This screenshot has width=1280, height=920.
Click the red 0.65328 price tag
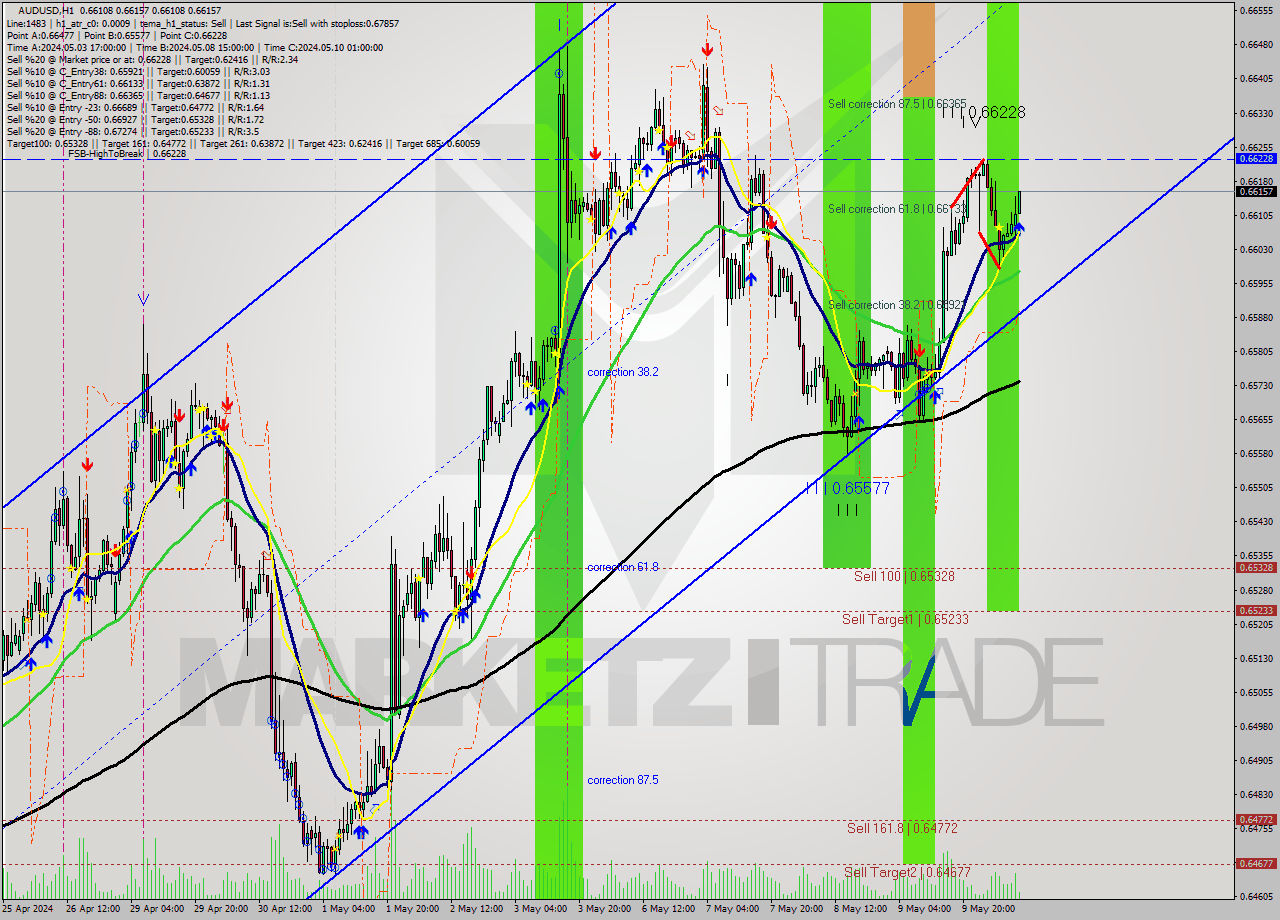[1256, 567]
